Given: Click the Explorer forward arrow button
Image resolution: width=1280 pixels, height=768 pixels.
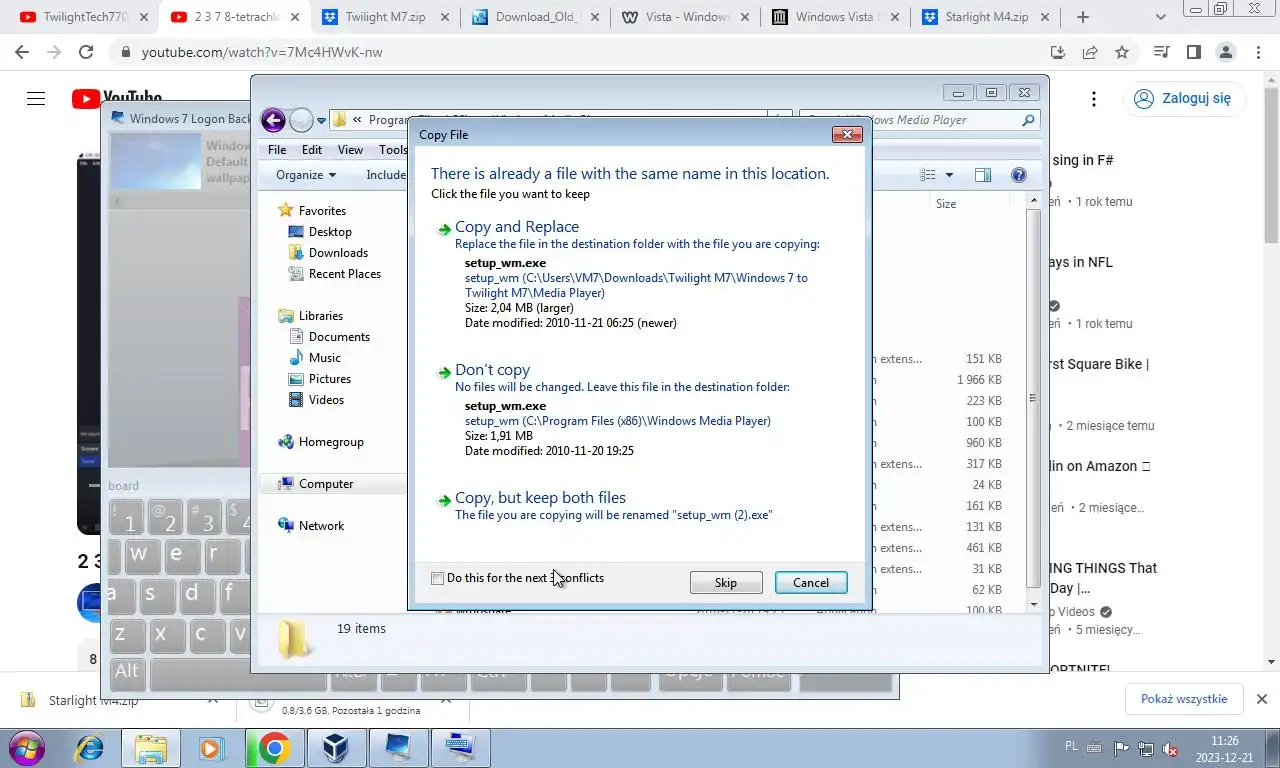Looking at the screenshot, I should tap(301, 120).
